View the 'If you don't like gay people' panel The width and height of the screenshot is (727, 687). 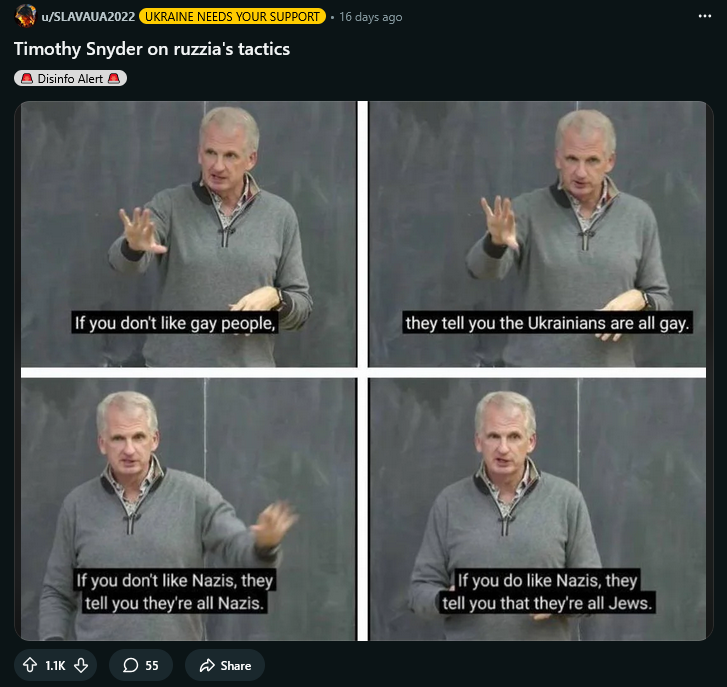pyautogui.click(x=189, y=234)
